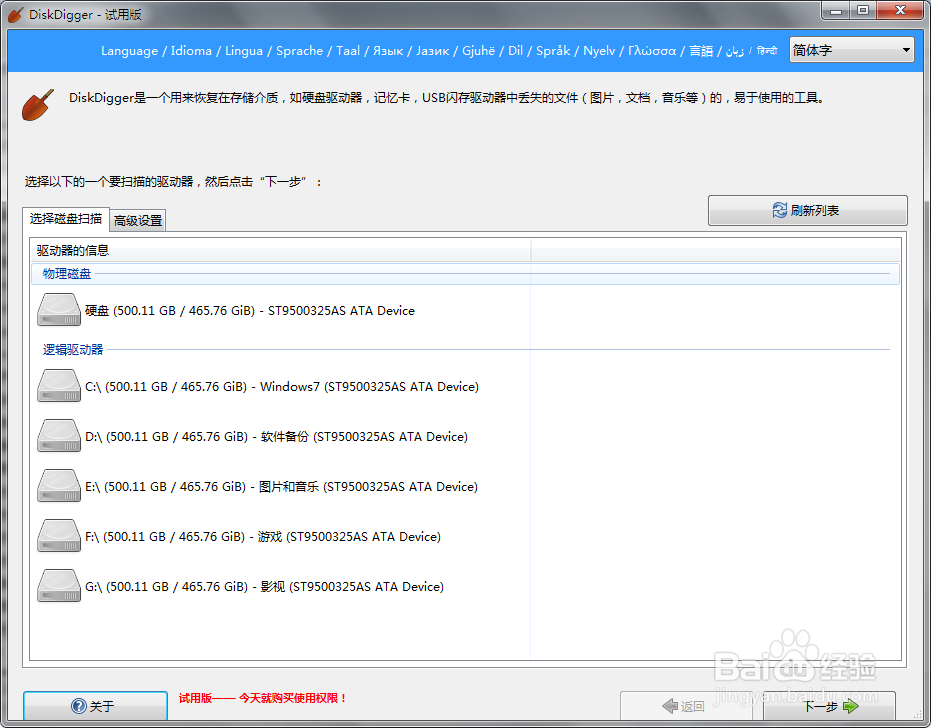The image size is (931, 728).
Task: Click the empty second column header
Action: [x=715, y=250]
